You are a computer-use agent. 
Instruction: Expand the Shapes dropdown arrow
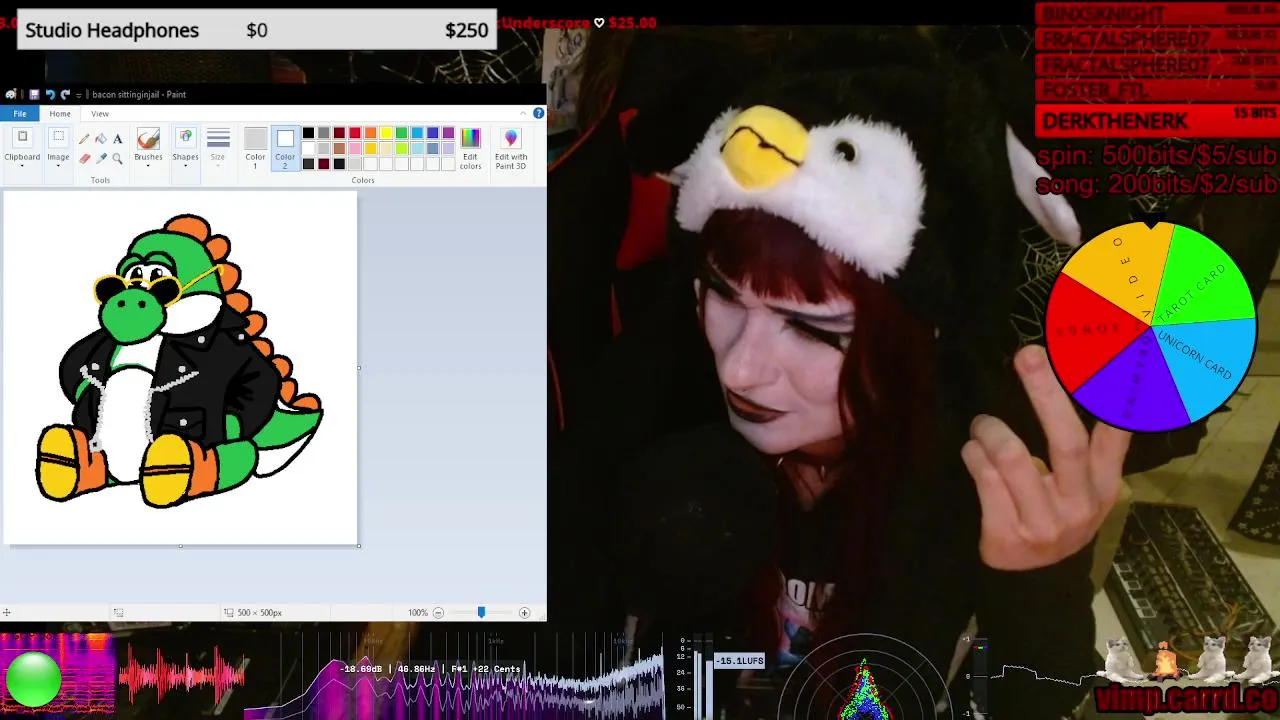tap(185, 166)
